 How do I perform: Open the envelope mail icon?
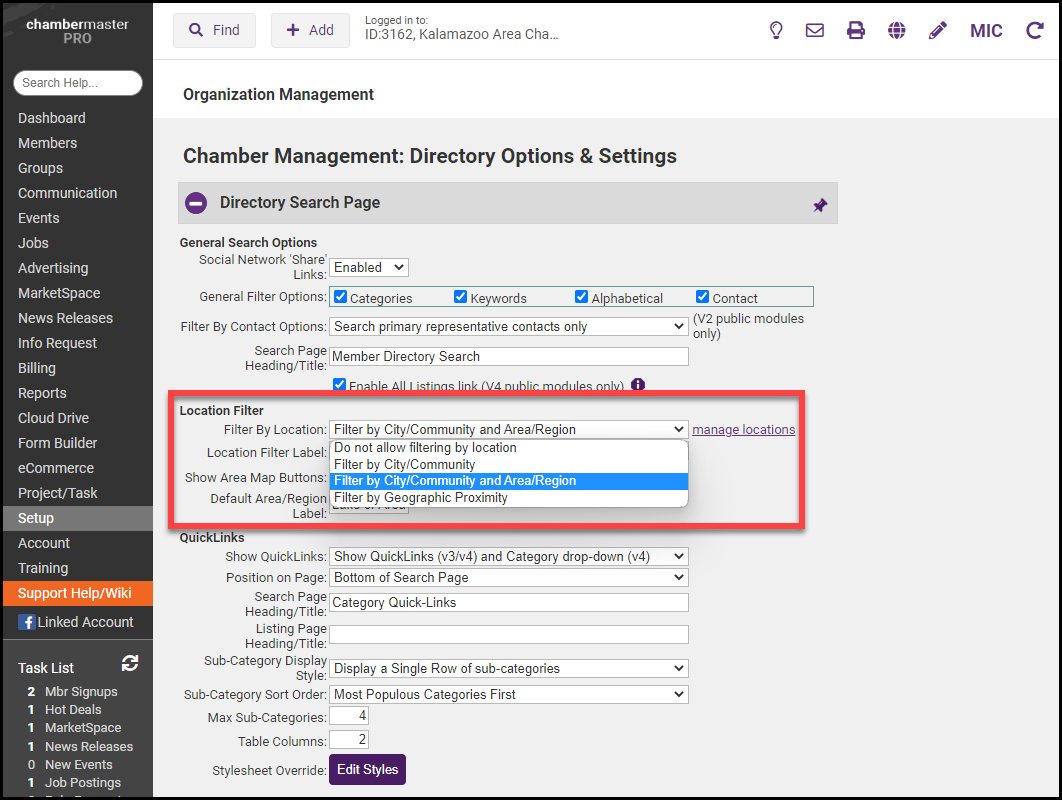tap(815, 31)
